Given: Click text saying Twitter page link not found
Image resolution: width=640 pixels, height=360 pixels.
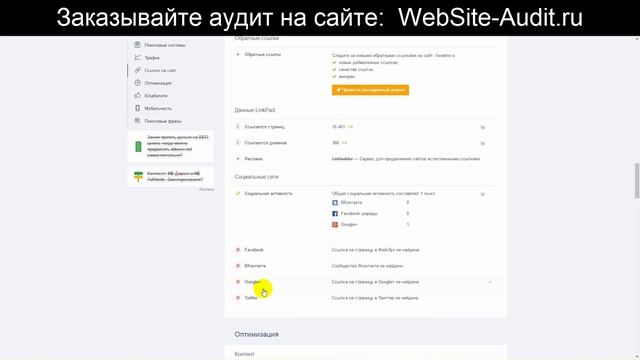Looking at the screenshot, I should click(375, 298).
